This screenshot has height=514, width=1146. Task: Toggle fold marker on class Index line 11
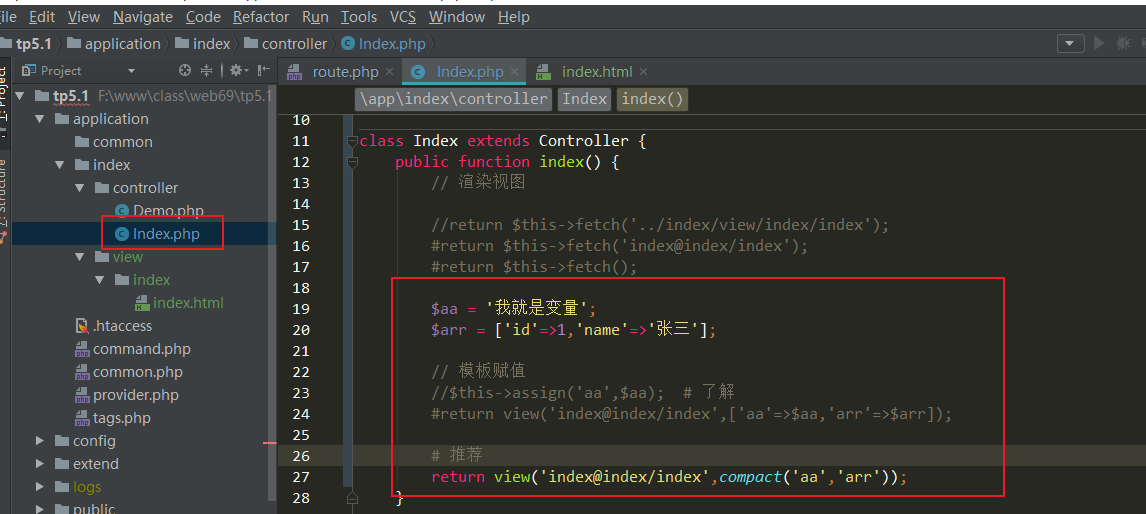[352, 141]
